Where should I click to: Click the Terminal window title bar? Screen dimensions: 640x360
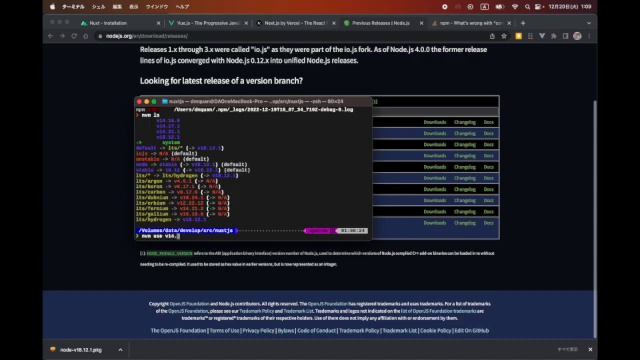(253, 101)
